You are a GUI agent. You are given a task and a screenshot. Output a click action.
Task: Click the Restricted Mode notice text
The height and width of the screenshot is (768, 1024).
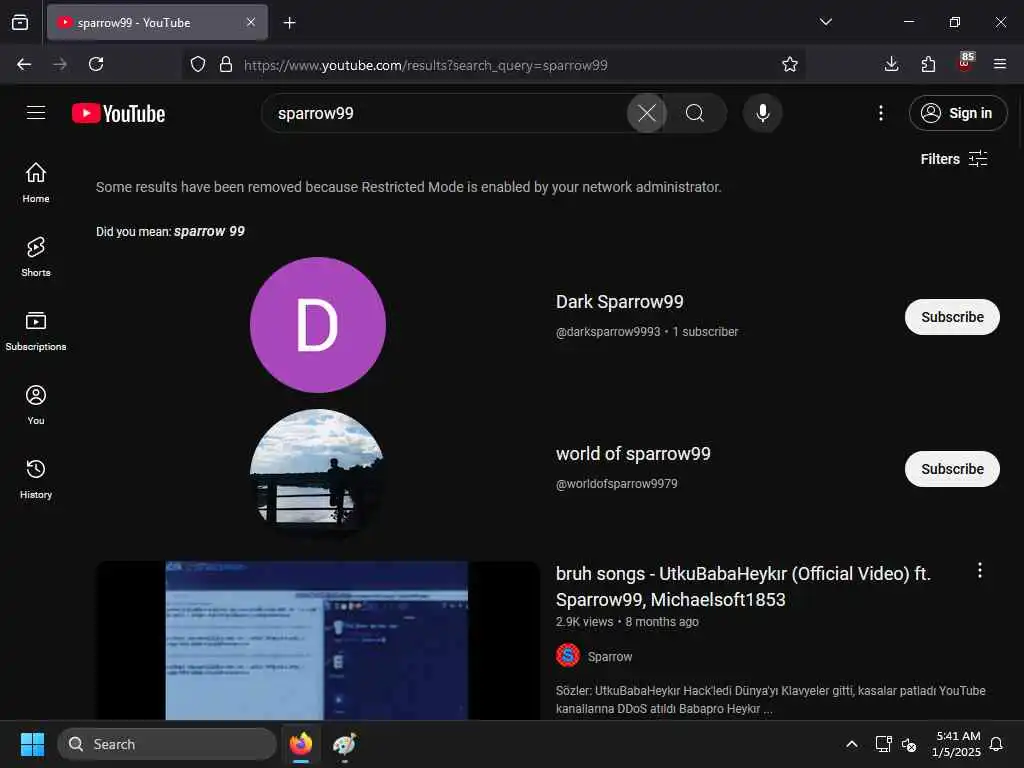click(408, 187)
